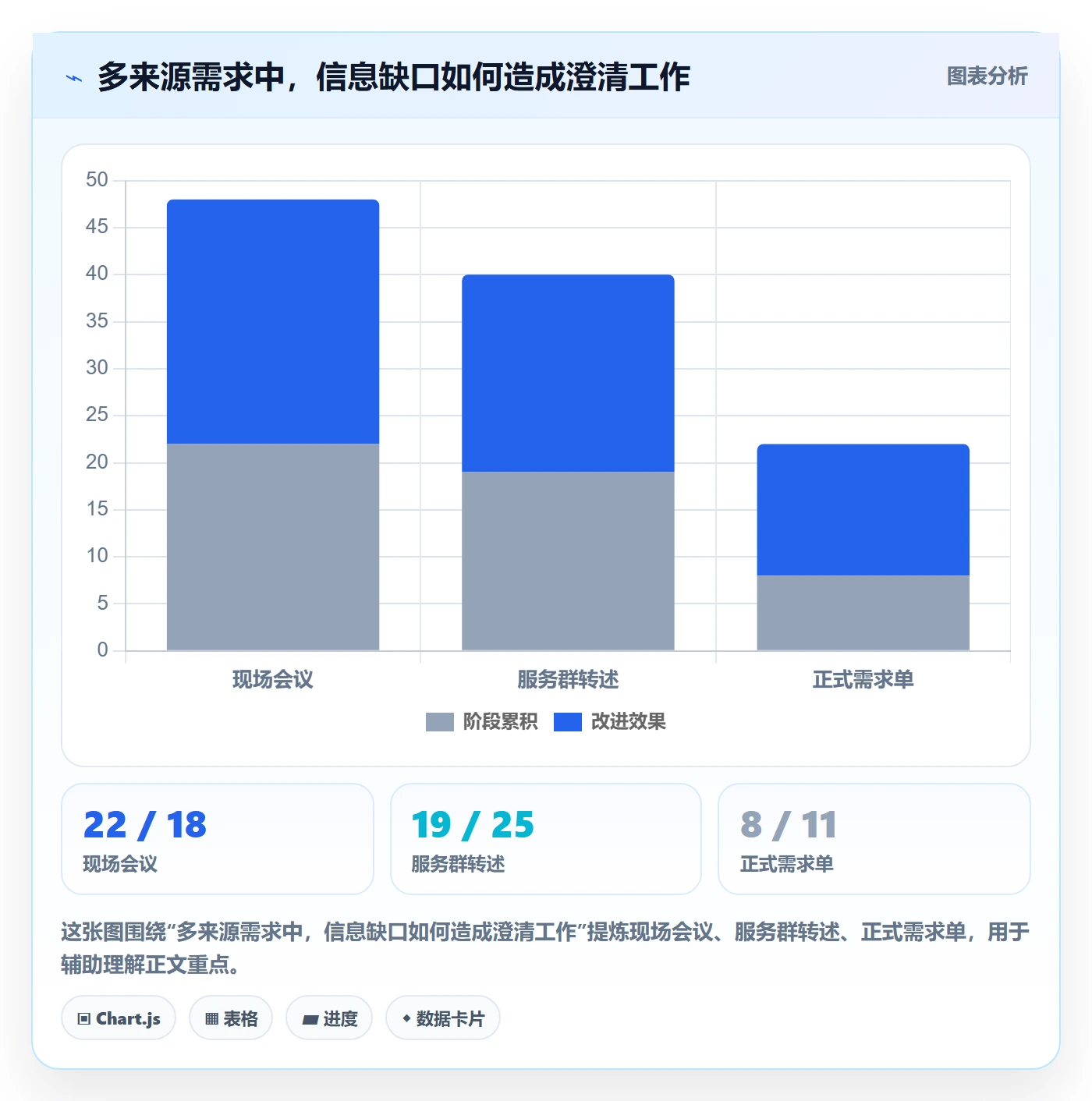This screenshot has width=1092, height=1101.
Task: Open the 19 / 25 服务群转述 data card
Action: pyautogui.click(x=546, y=839)
